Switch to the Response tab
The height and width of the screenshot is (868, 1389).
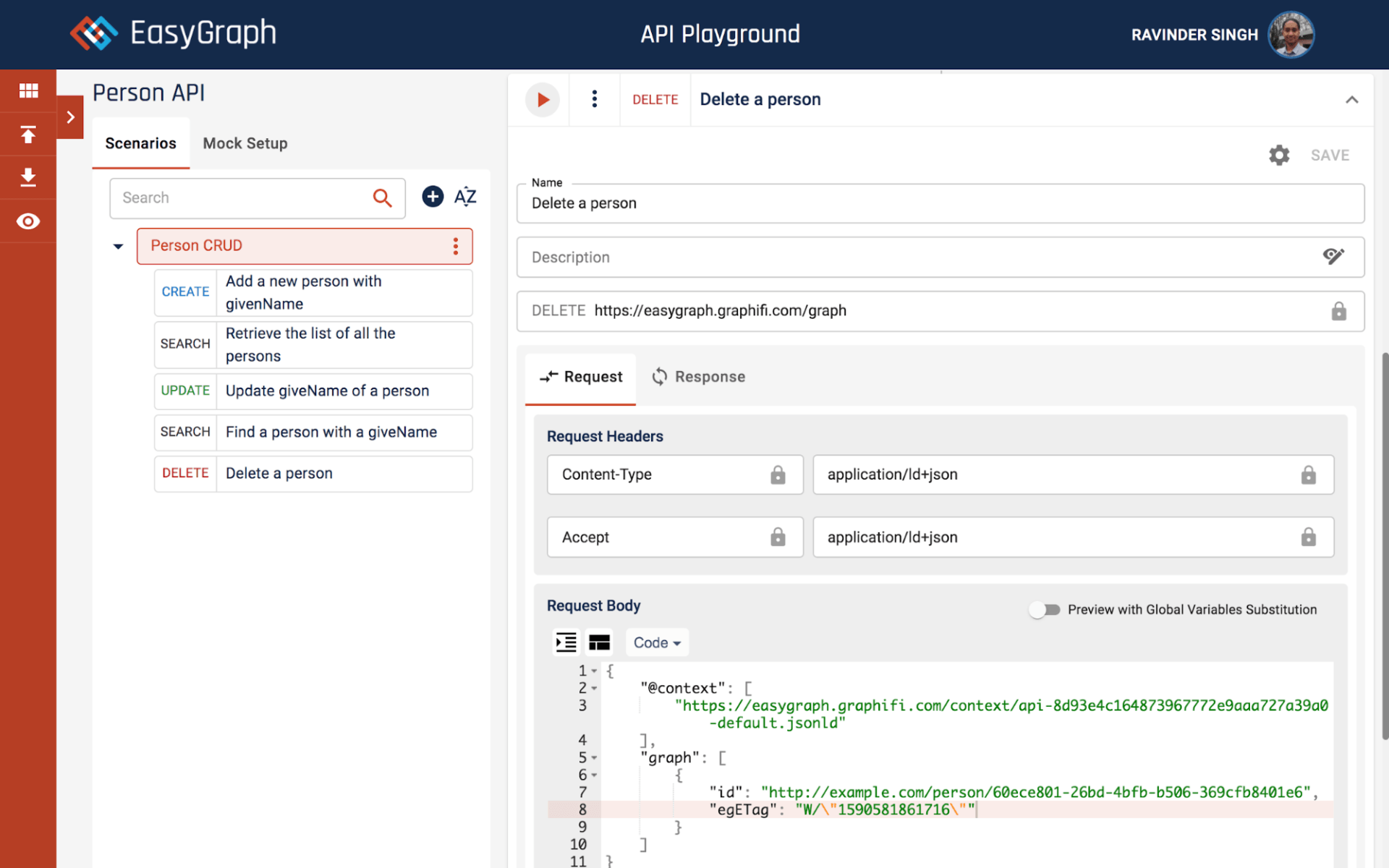(699, 377)
